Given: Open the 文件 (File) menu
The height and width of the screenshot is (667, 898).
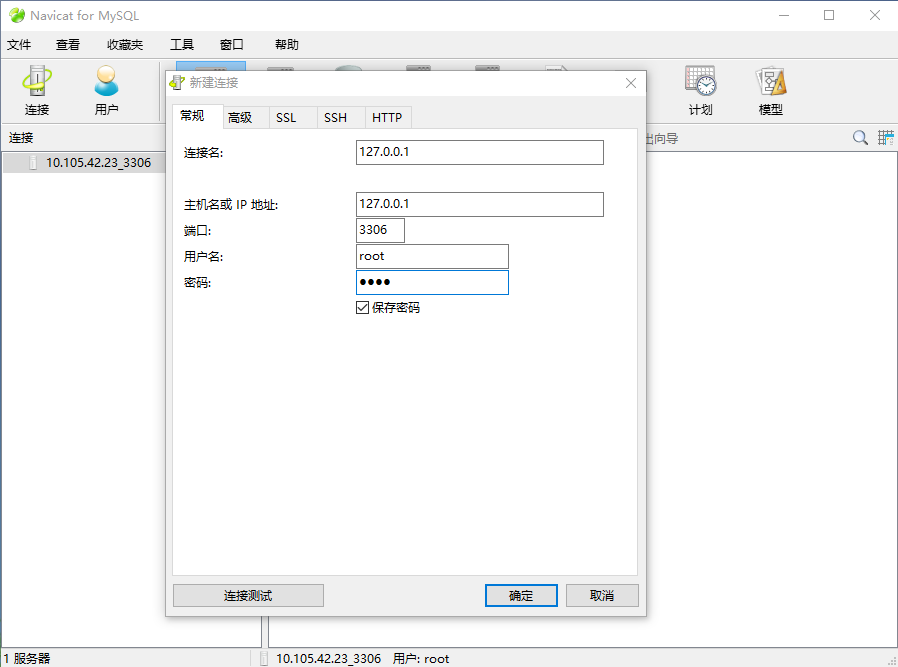Looking at the screenshot, I should (x=20, y=44).
